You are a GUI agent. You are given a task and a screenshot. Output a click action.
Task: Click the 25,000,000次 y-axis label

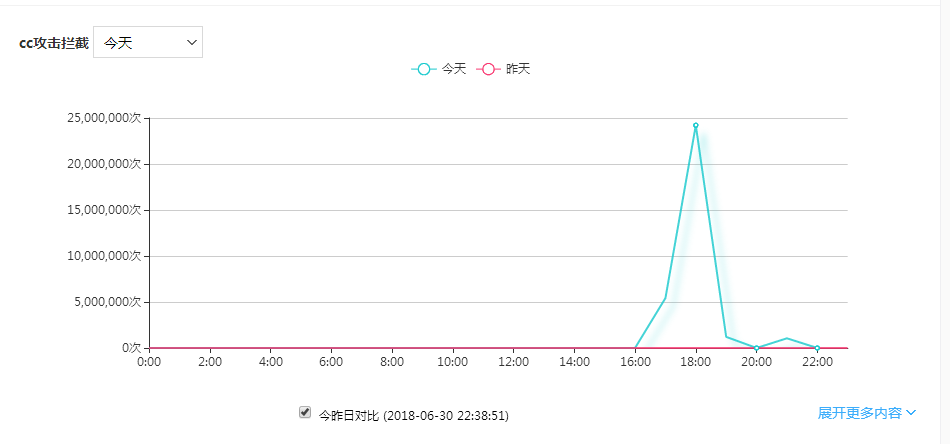click(105, 118)
